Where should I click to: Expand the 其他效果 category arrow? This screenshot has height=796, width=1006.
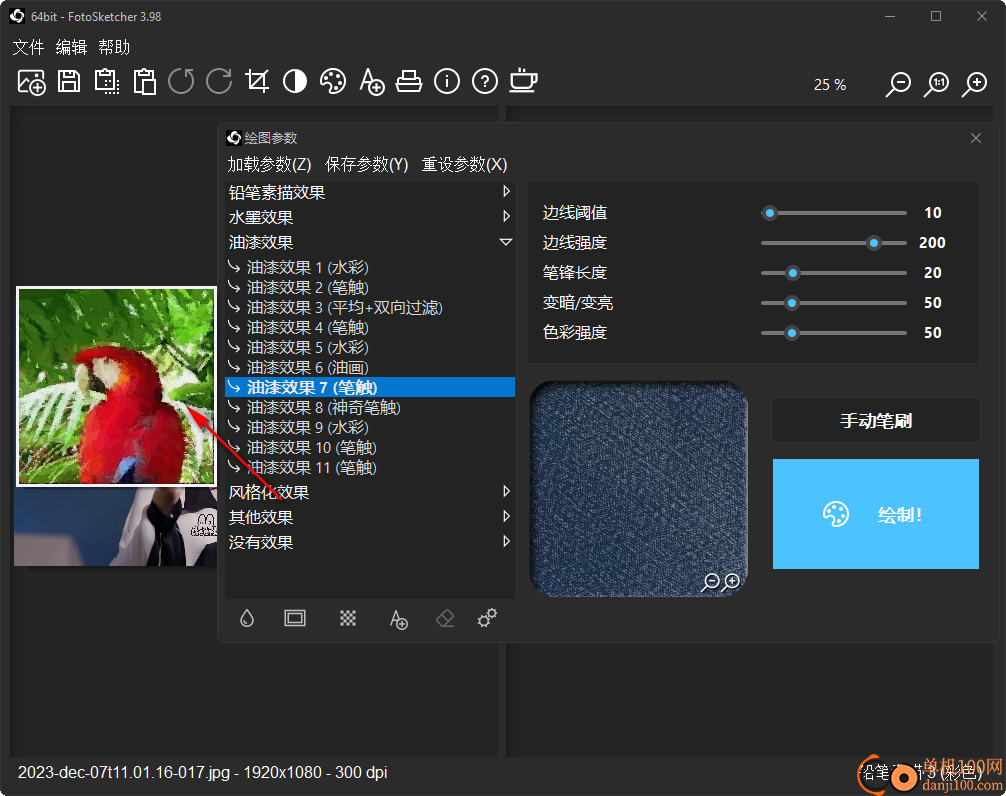(506, 516)
